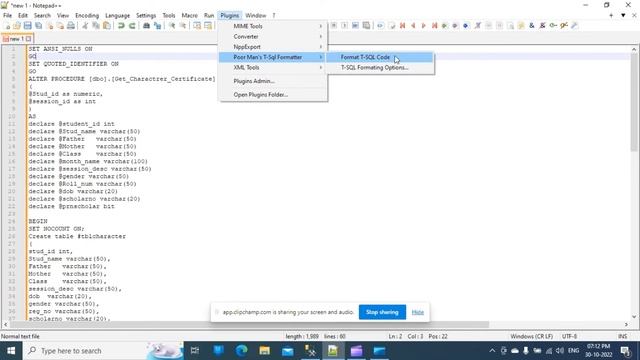This screenshot has height=360, width=640.
Task: Click the Paste clipboard icon
Action: [107, 26]
